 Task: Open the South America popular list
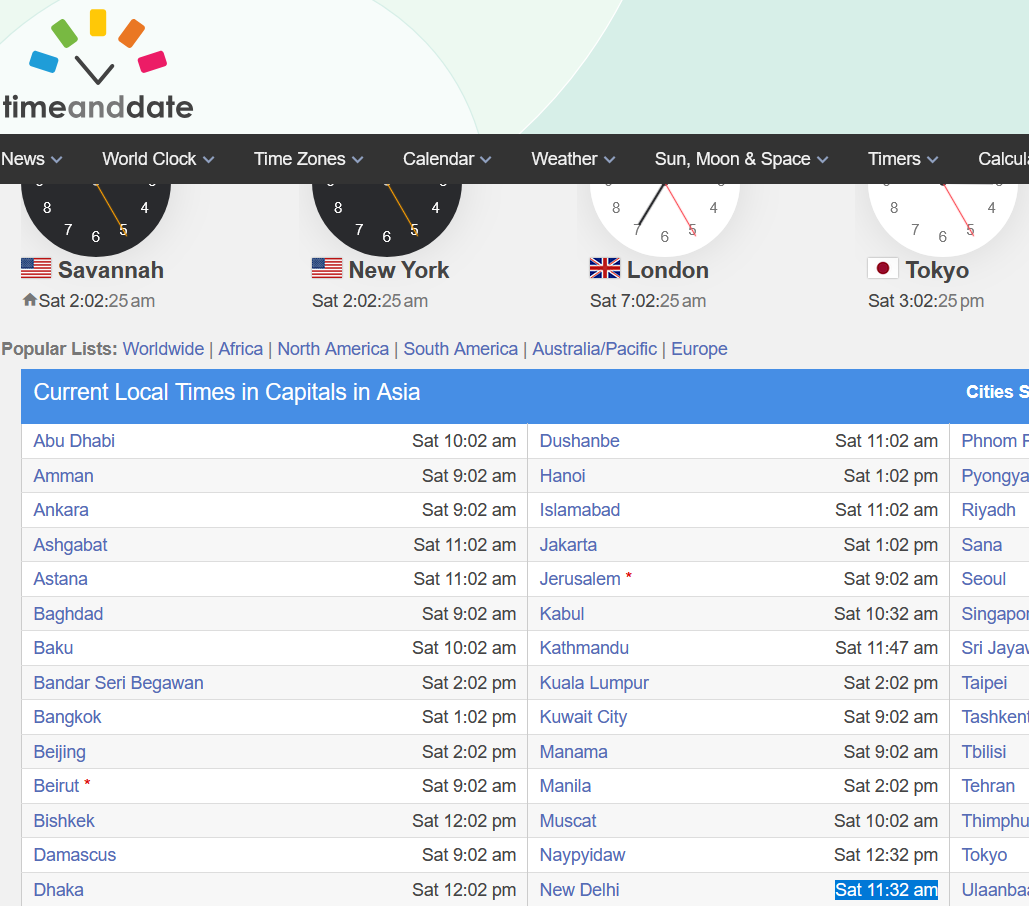click(460, 348)
